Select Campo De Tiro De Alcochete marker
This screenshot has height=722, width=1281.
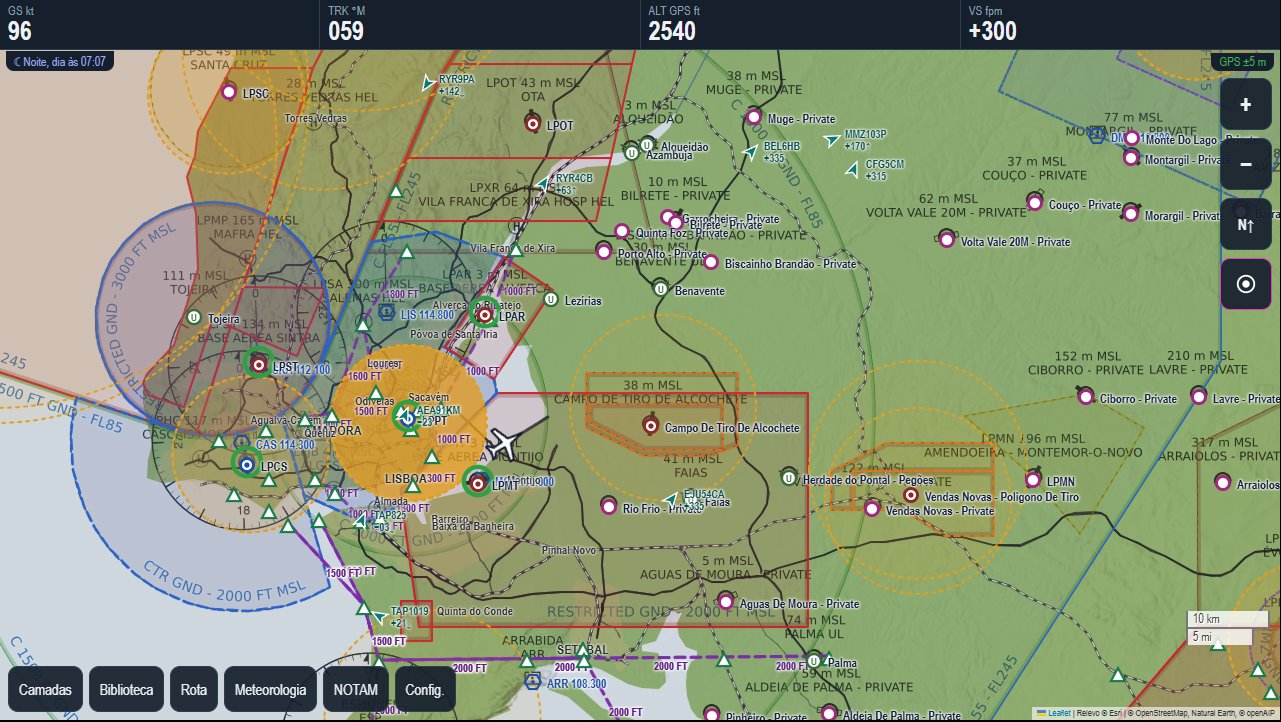tap(650, 426)
